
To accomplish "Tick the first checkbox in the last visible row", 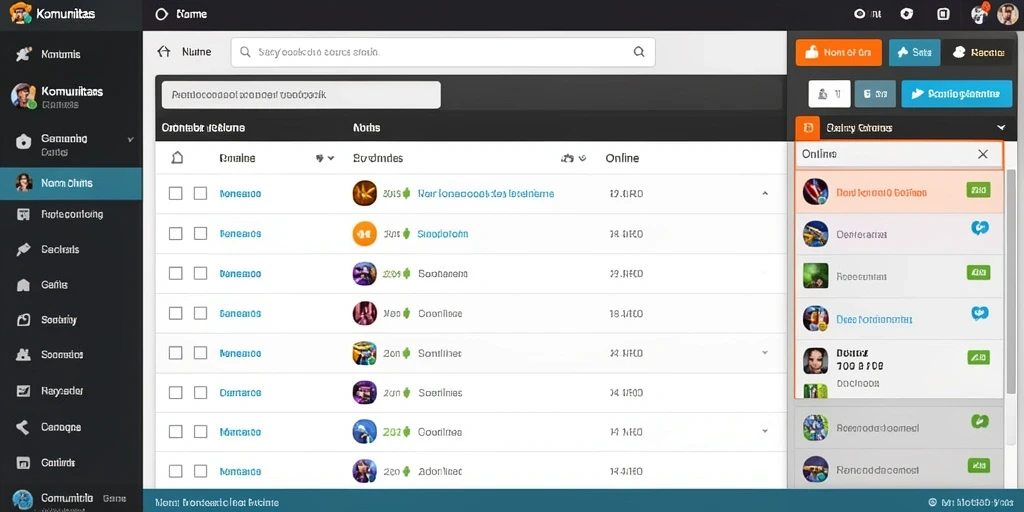I will pos(176,472).
